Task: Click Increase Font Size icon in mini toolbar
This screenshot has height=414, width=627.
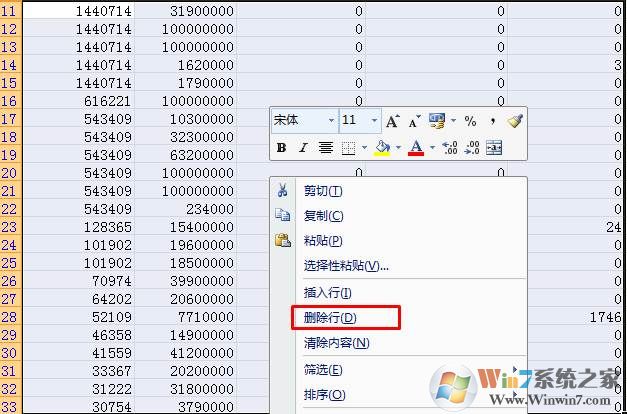Action: 392,121
